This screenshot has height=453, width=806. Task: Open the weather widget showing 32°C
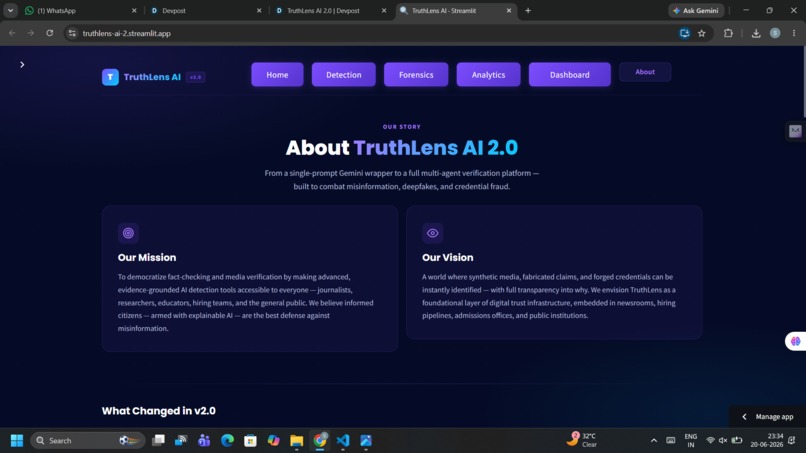[582, 440]
